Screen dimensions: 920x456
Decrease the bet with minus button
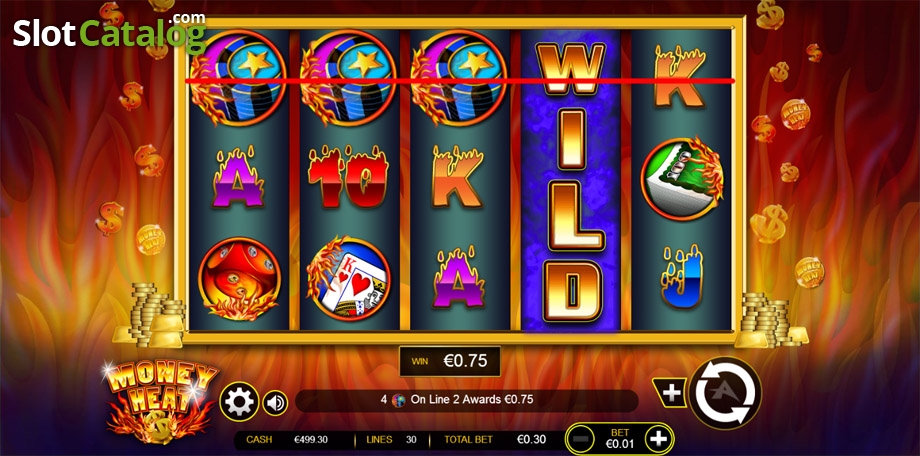580,439
